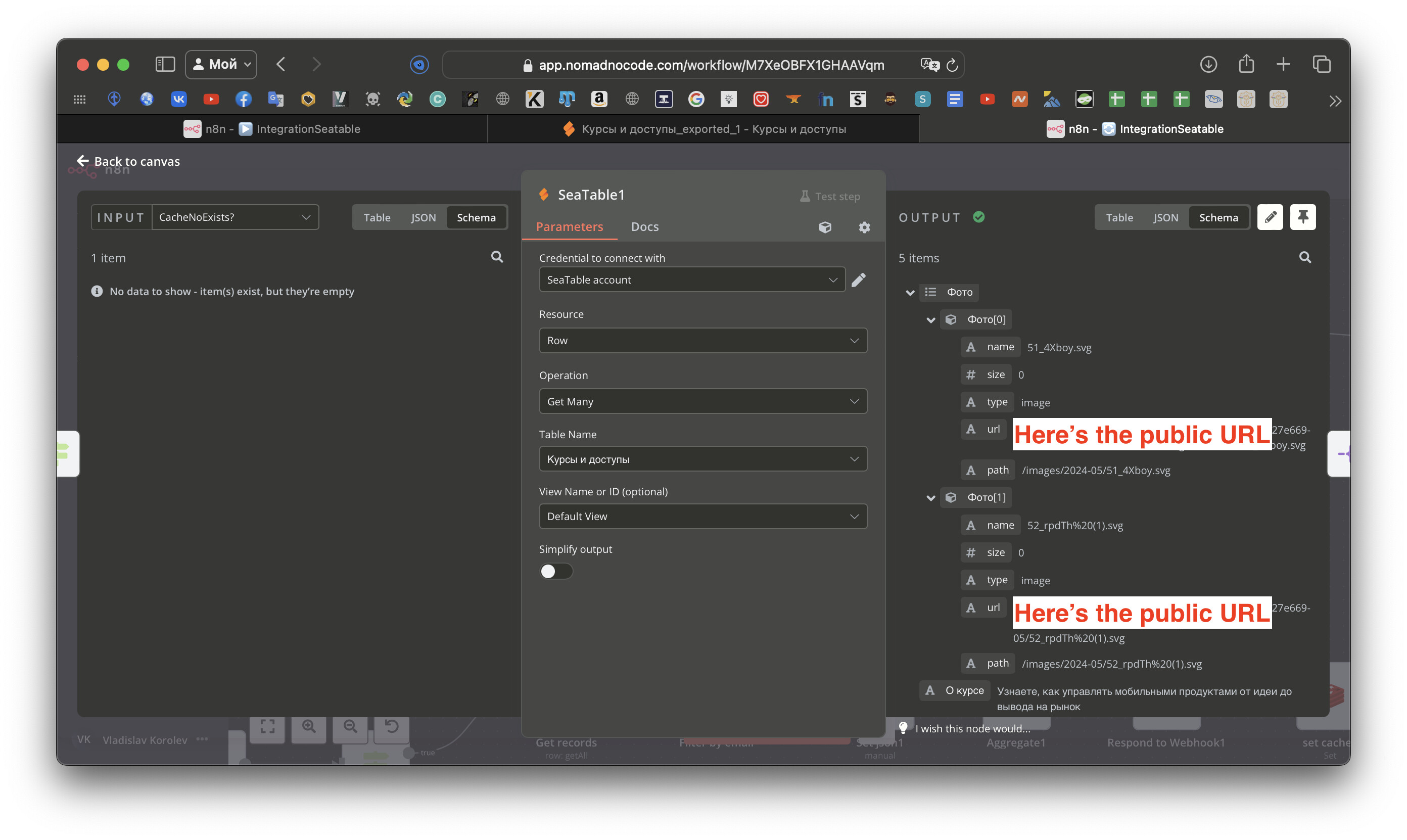Open the INPUT node selector CacheNoExists? dropdown

pyautogui.click(x=235, y=217)
